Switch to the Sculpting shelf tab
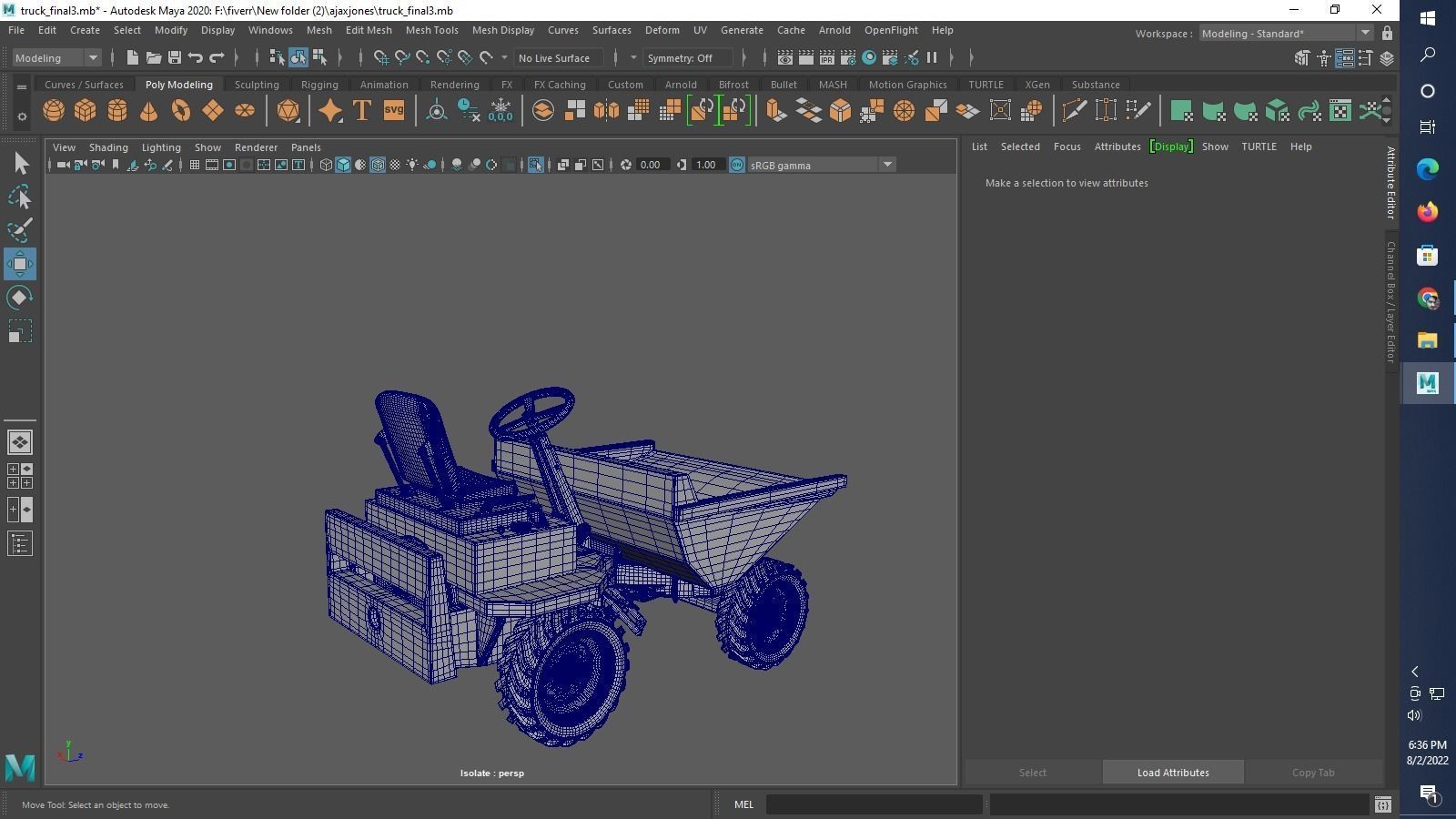Image resolution: width=1456 pixels, height=819 pixels. click(x=257, y=85)
